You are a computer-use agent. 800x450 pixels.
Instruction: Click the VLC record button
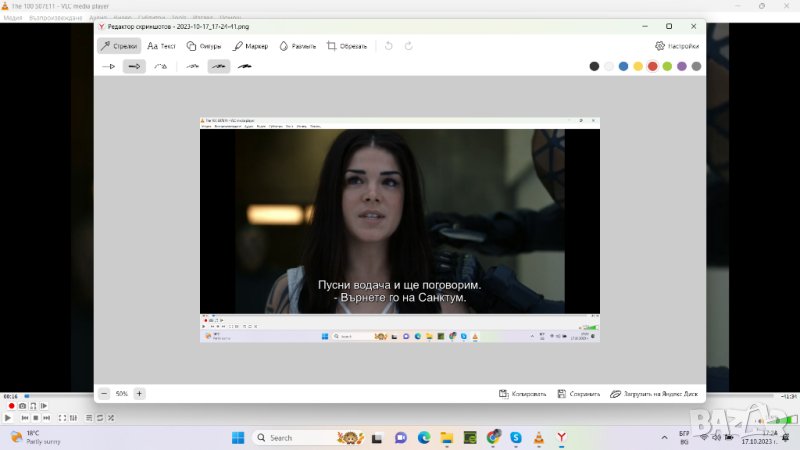click(11, 406)
